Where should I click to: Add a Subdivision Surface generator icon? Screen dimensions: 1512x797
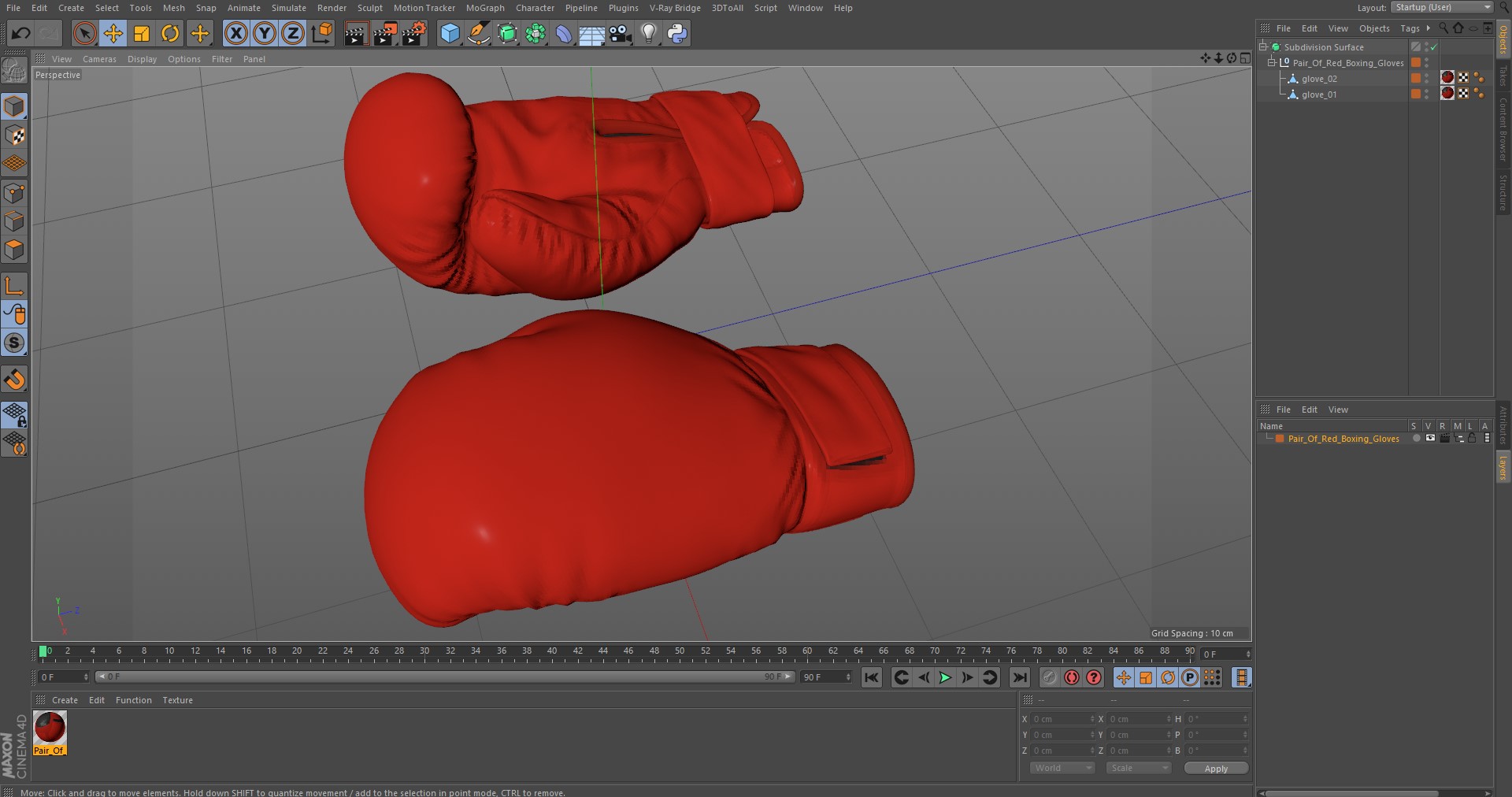[x=507, y=33]
